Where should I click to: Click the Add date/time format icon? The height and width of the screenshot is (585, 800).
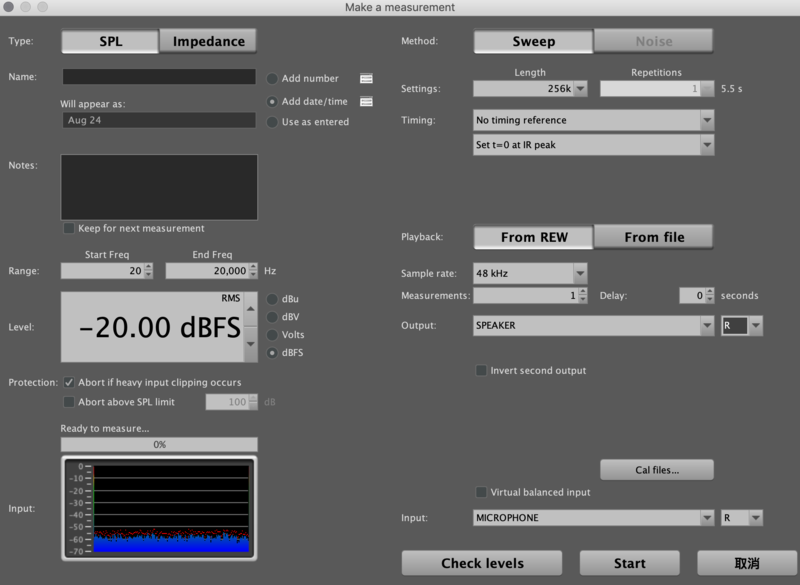[x=366, y=101]
